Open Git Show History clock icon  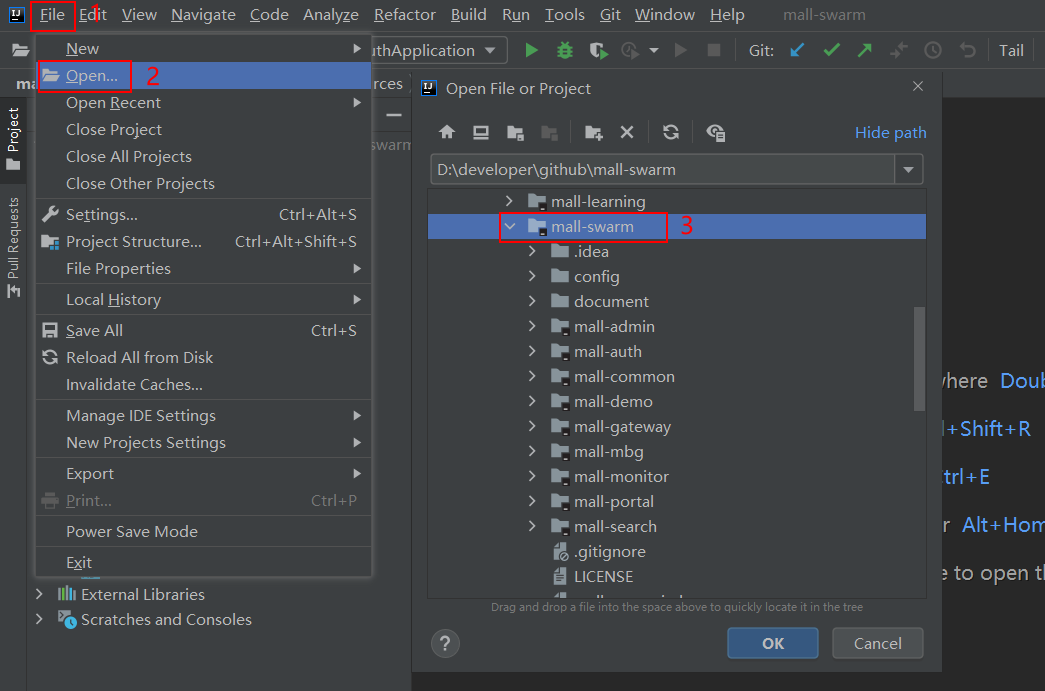point(933,51)
